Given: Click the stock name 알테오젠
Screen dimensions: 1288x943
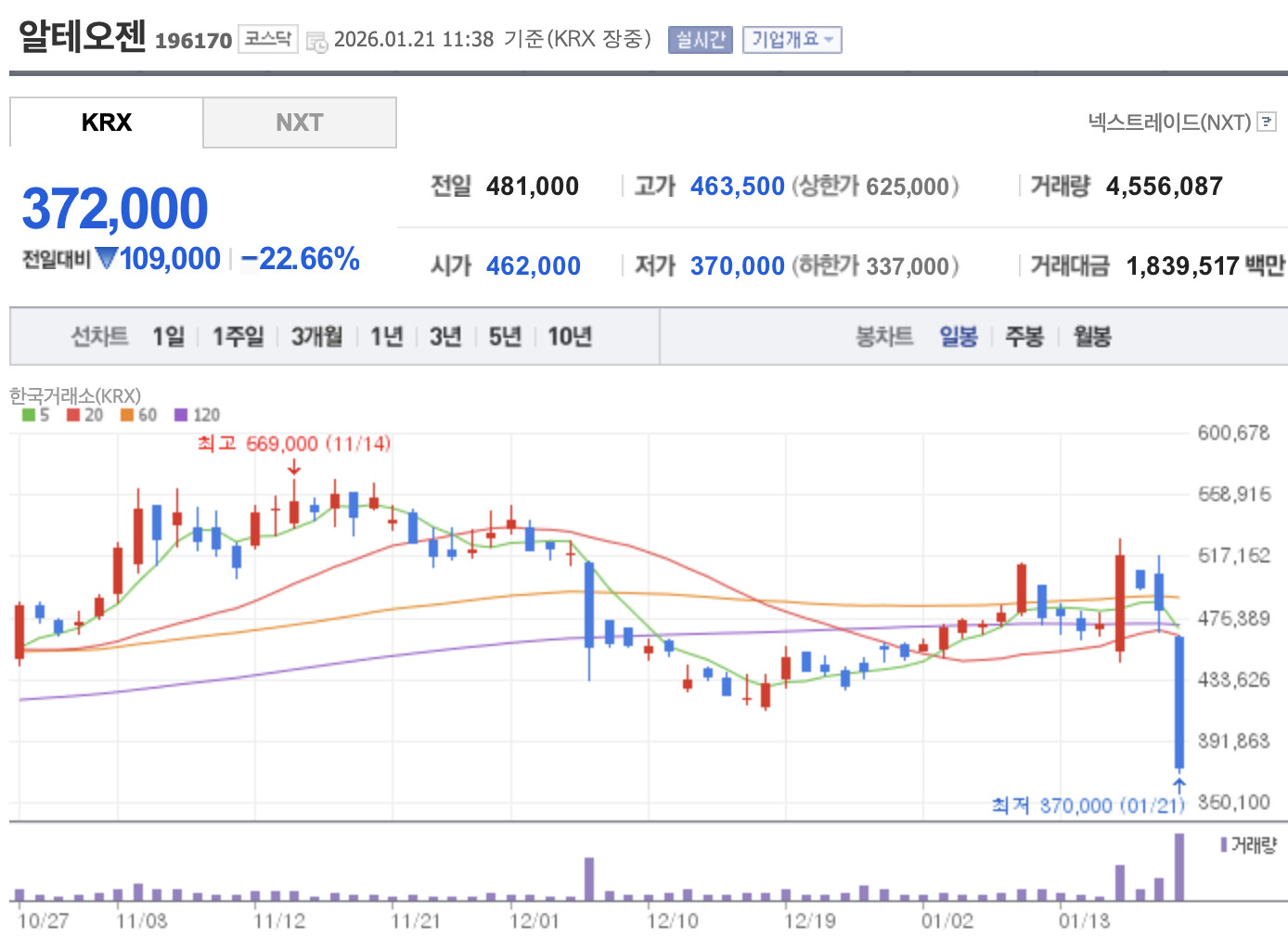Looking at the screenshot, I should [x=83, y=36].
